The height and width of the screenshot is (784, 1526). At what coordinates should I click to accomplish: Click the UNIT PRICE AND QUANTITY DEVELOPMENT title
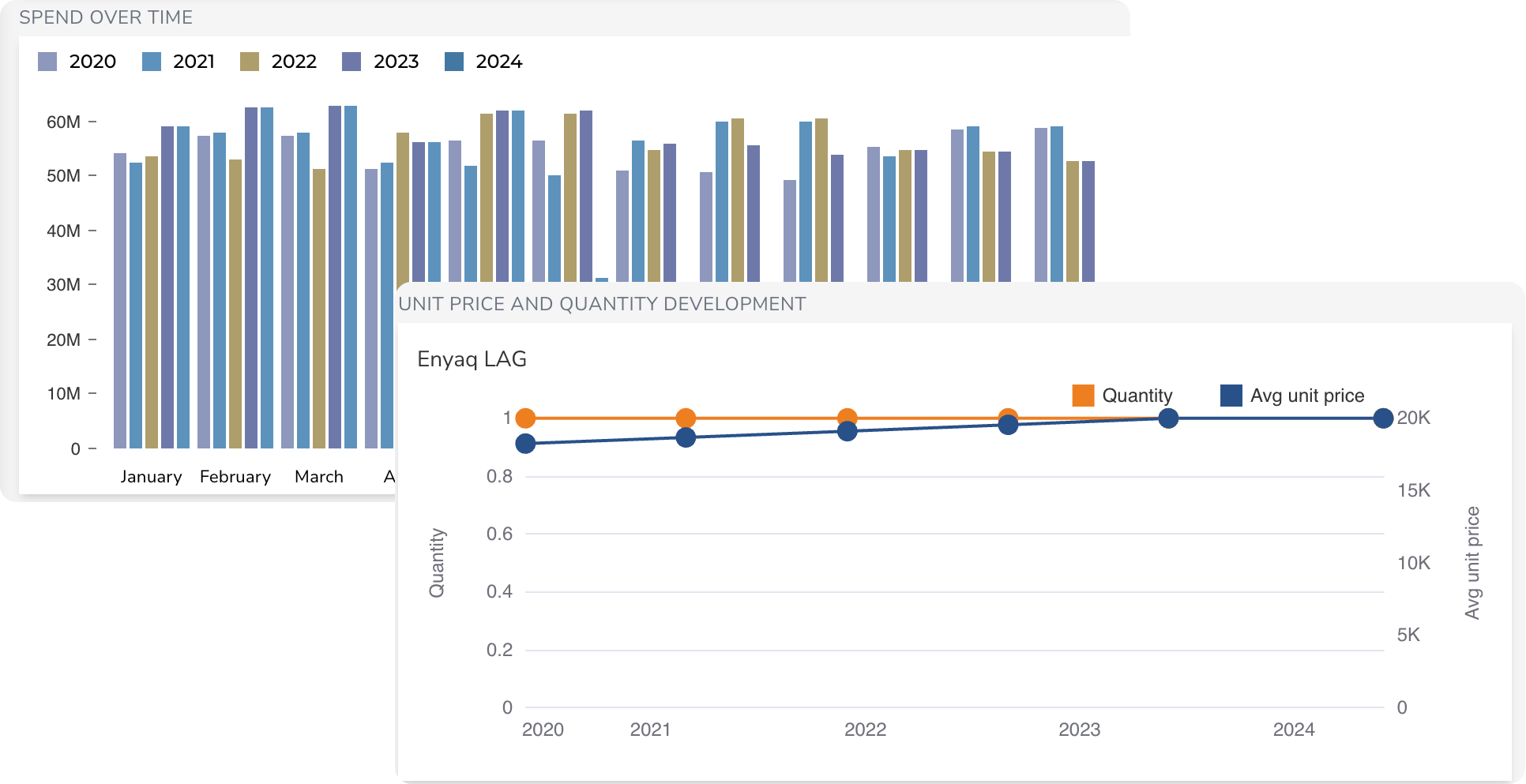(x=602, y=304)
